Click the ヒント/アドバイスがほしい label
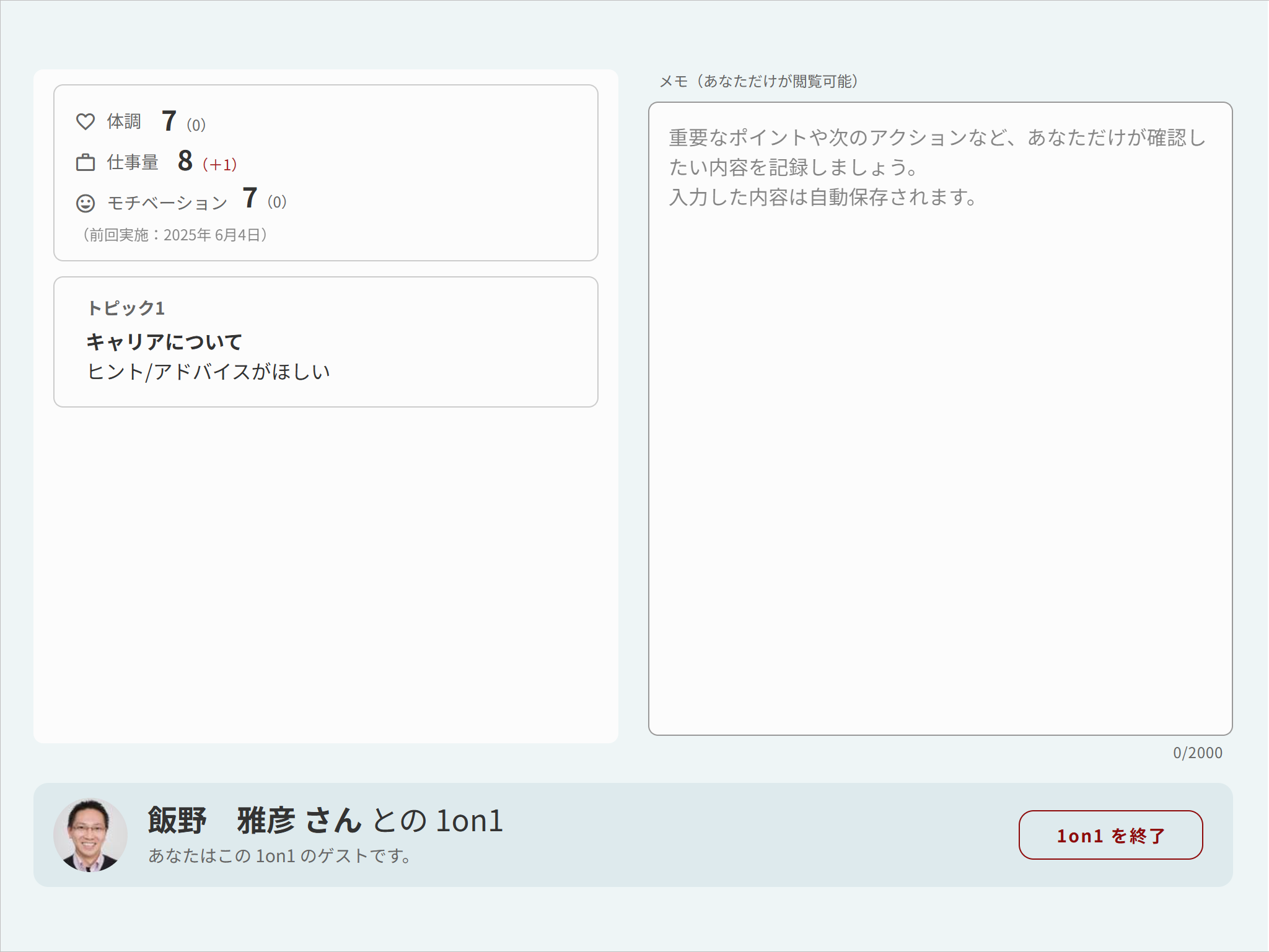 tap(209, 371)
